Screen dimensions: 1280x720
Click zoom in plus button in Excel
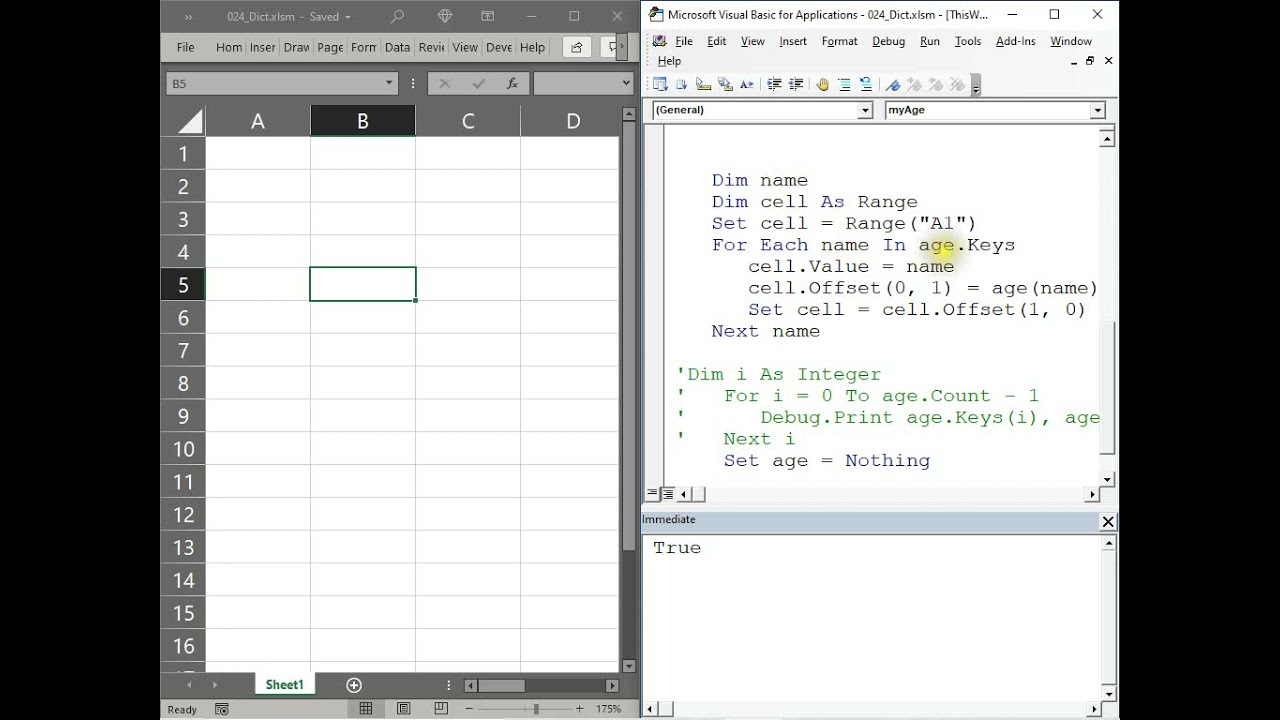tap(579, 709)
